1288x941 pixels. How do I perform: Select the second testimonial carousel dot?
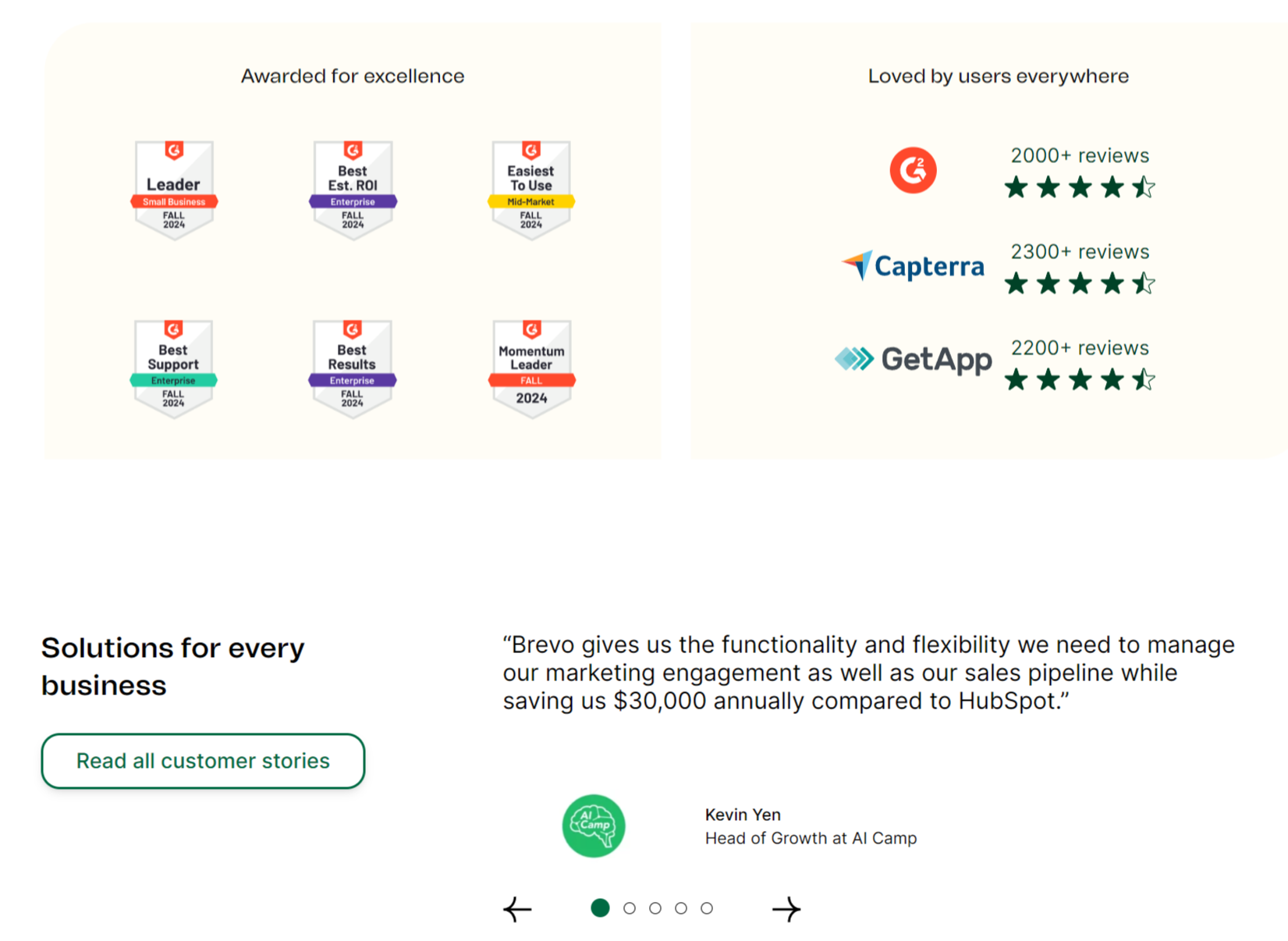[x=630, y=908]
